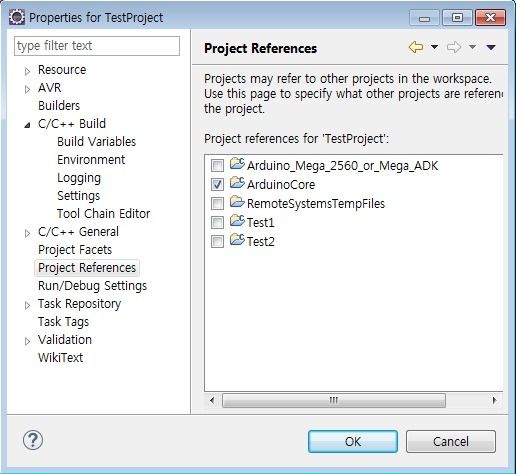Open the forward history dropdown arrow
The height and width of the screenshot is (474, 516).
click(x=472, y=47)
